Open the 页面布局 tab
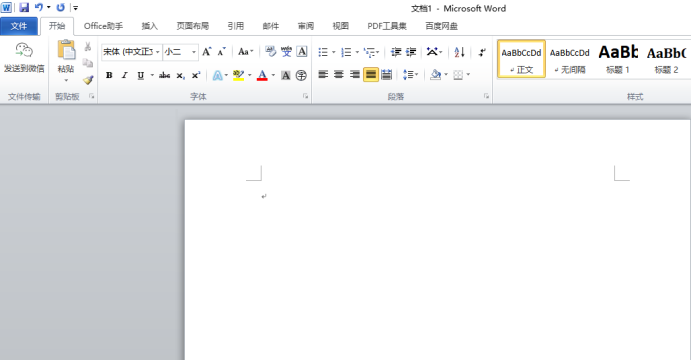692x360 pixels. (x=192, y=26)
